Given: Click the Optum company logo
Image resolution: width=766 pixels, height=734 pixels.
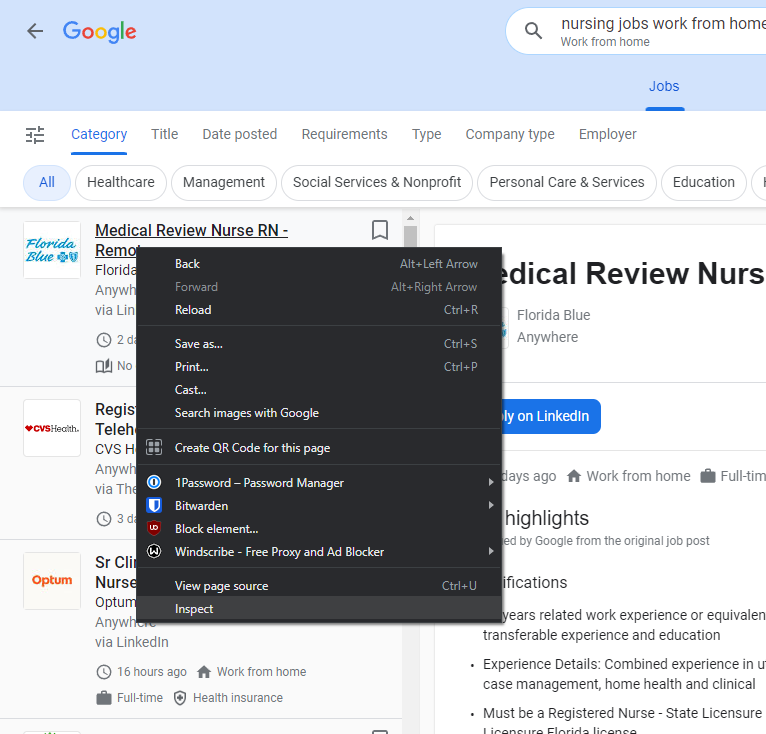Looking at the screenshot, I should [x=52, y=581].
